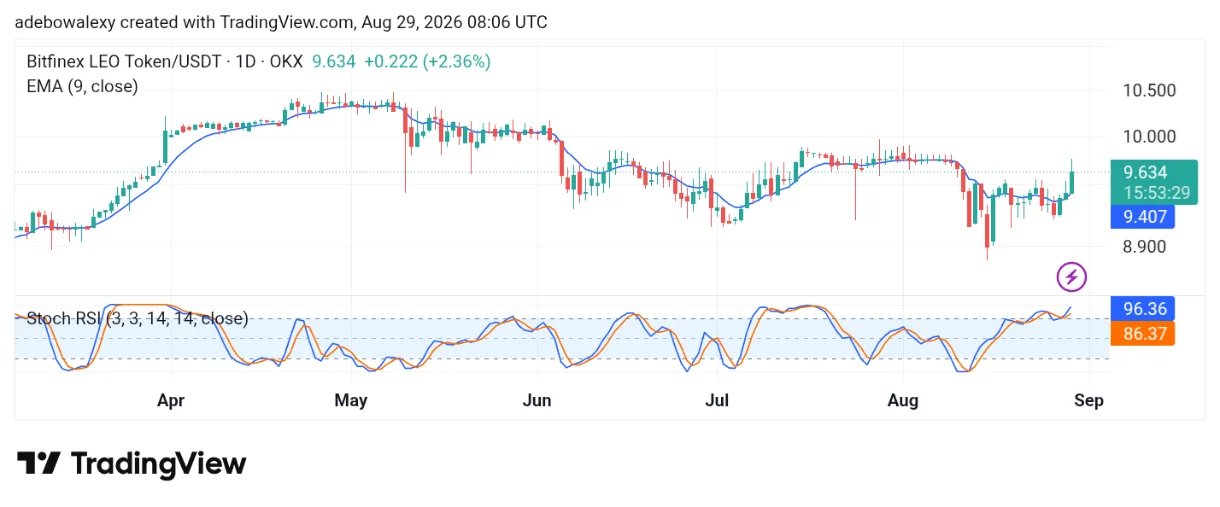Viewport: 1220px width, 507px height.
Task: Click the 8.900 price axis label
Action: pos(1146,247)
